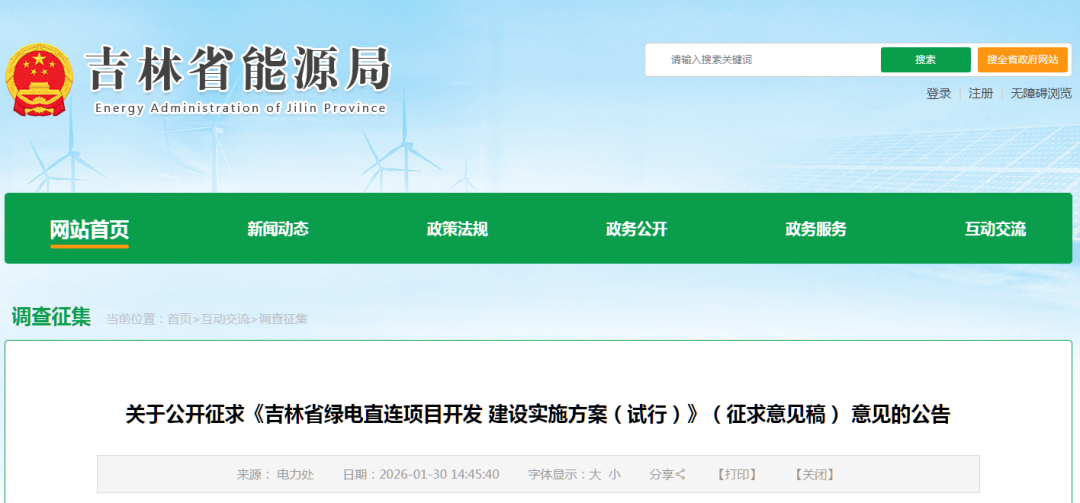Open the 注册 register link
The width and height of the screenshot is (1080, 503).
click(980, 94)
